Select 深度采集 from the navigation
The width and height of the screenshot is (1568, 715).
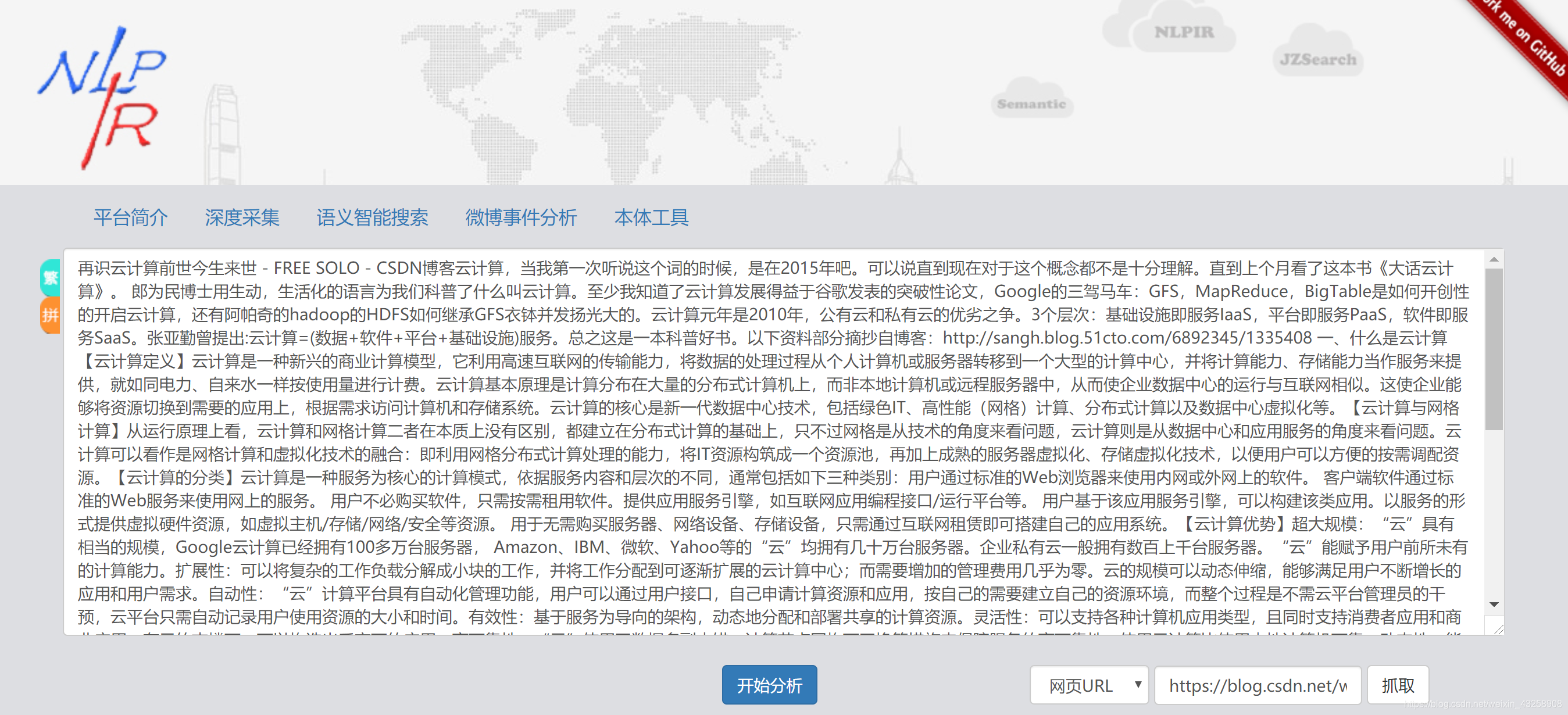(242, 218)
